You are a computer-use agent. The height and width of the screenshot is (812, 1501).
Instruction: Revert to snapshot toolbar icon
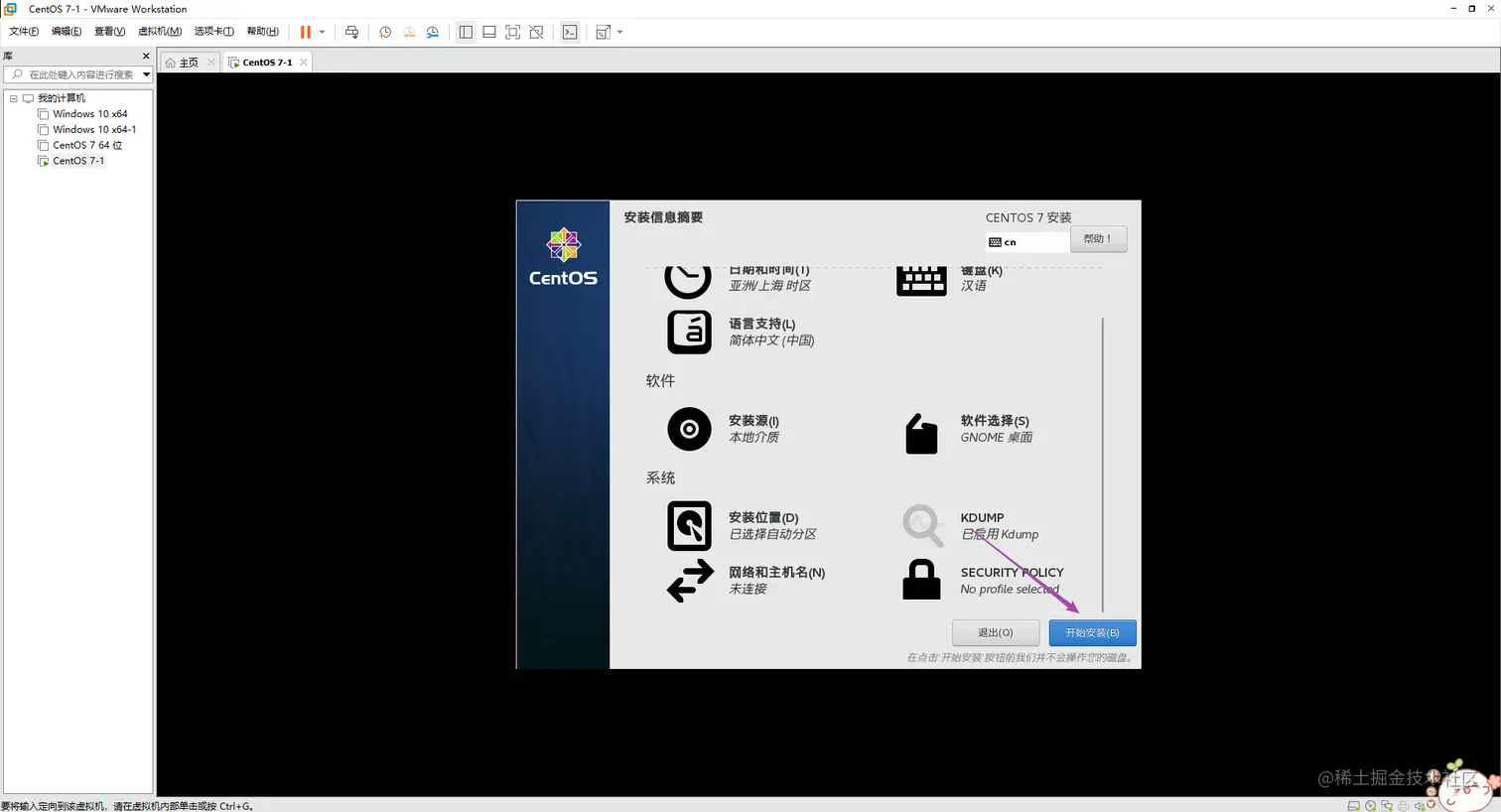(x=409, y=32)
